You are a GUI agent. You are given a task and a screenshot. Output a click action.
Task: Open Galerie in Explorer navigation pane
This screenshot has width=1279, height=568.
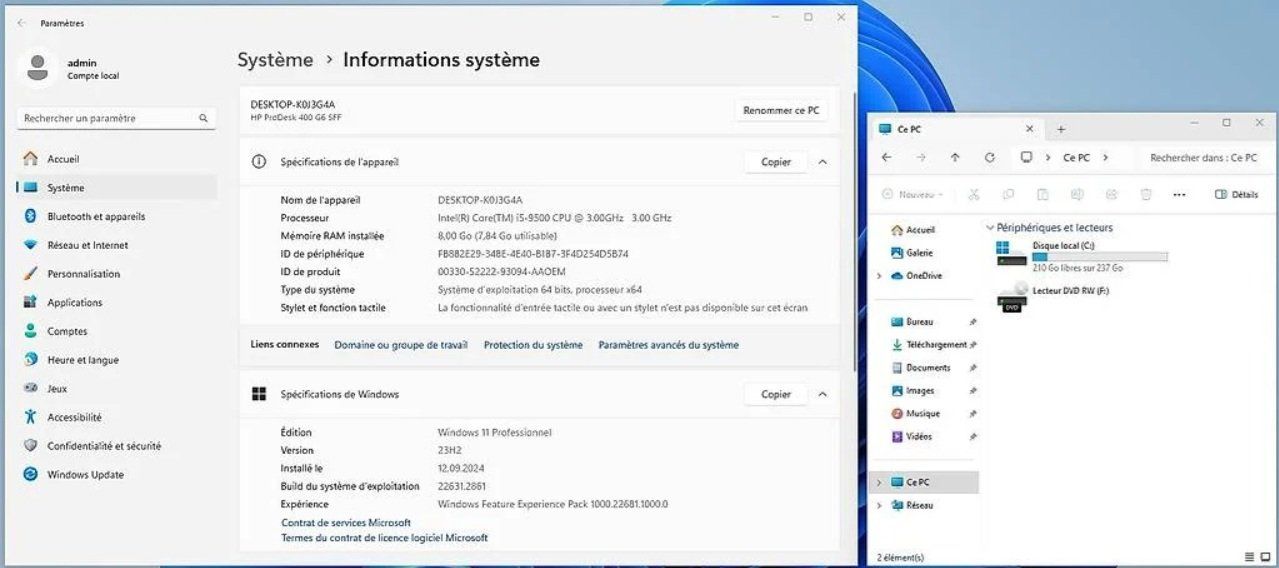(920, 253)
